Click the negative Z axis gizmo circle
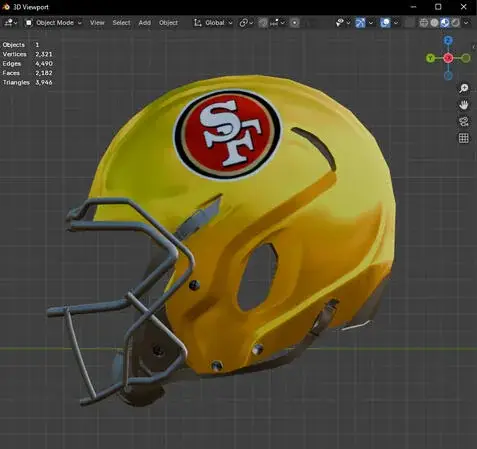The height and width of the screenshot is (449, 477). pos(448,76)
